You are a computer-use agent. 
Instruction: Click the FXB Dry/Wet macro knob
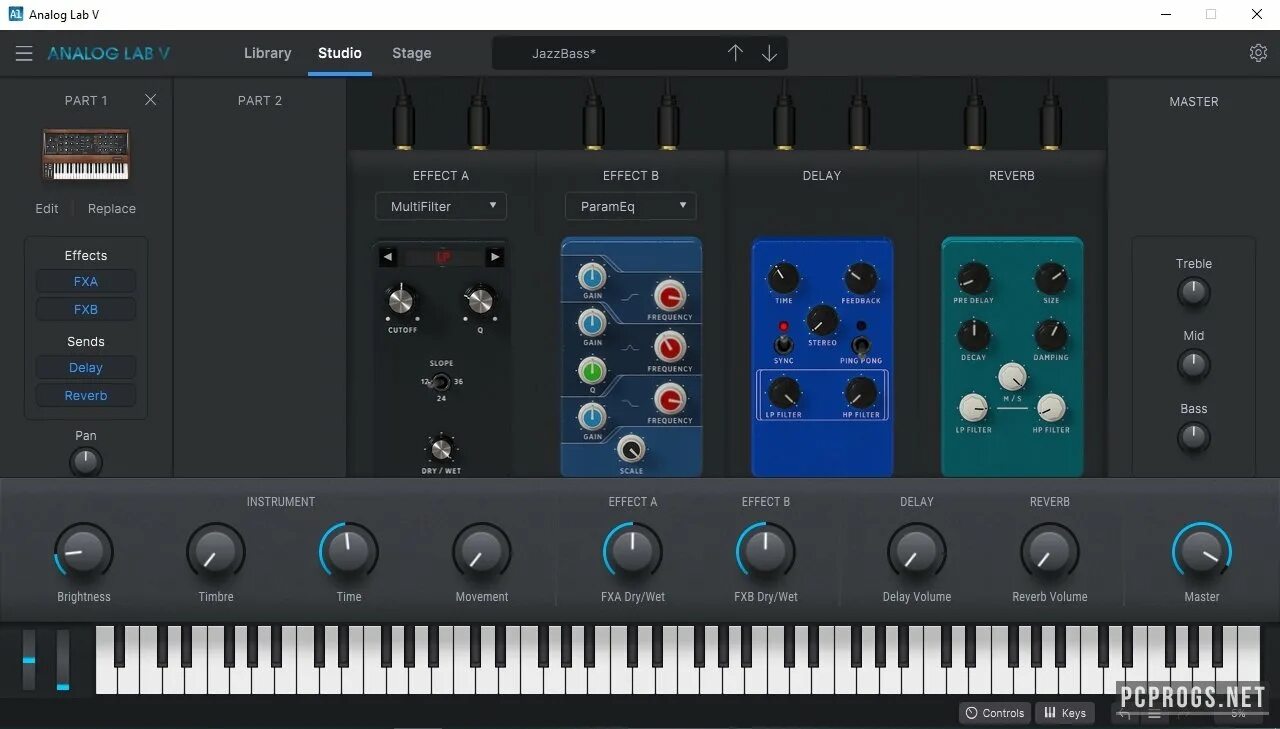765,552
